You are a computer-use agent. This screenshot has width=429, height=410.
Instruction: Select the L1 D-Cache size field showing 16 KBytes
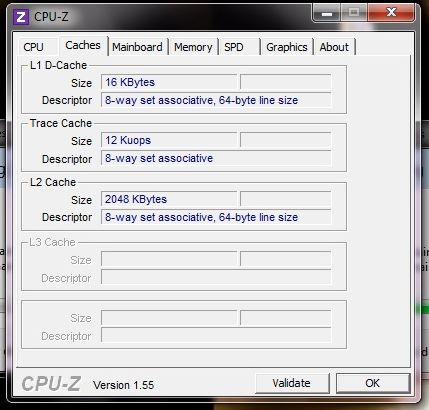pyautogui.click(x=169, y=82)
